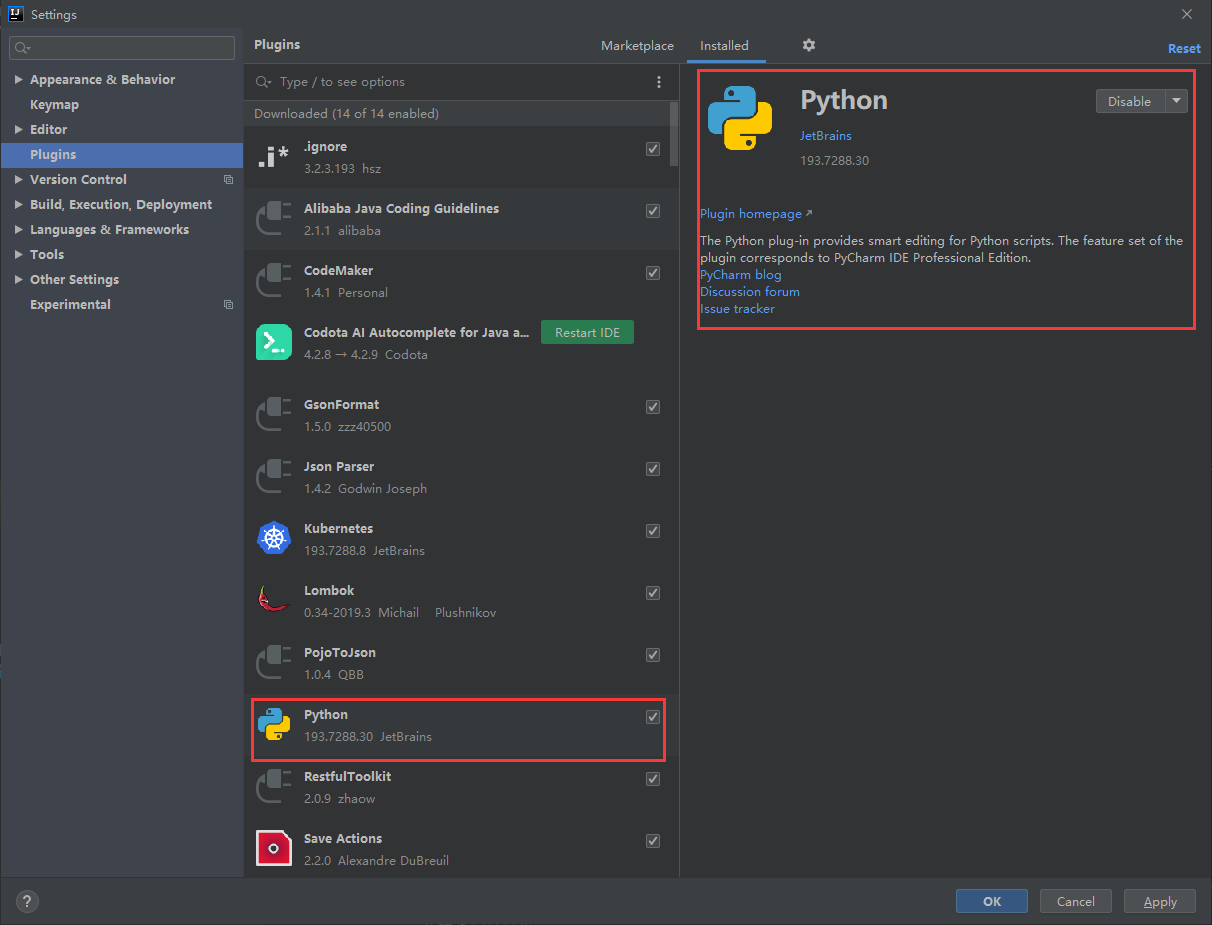Open the PyCharm blog link
The image size is (1212, 925).
tap(741, 275)
